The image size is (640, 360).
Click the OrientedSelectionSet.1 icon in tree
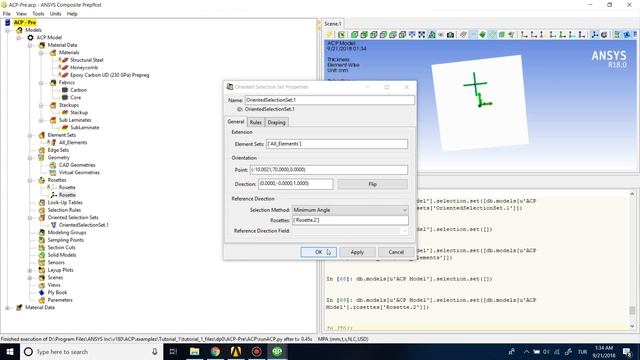tap(53, 225)
